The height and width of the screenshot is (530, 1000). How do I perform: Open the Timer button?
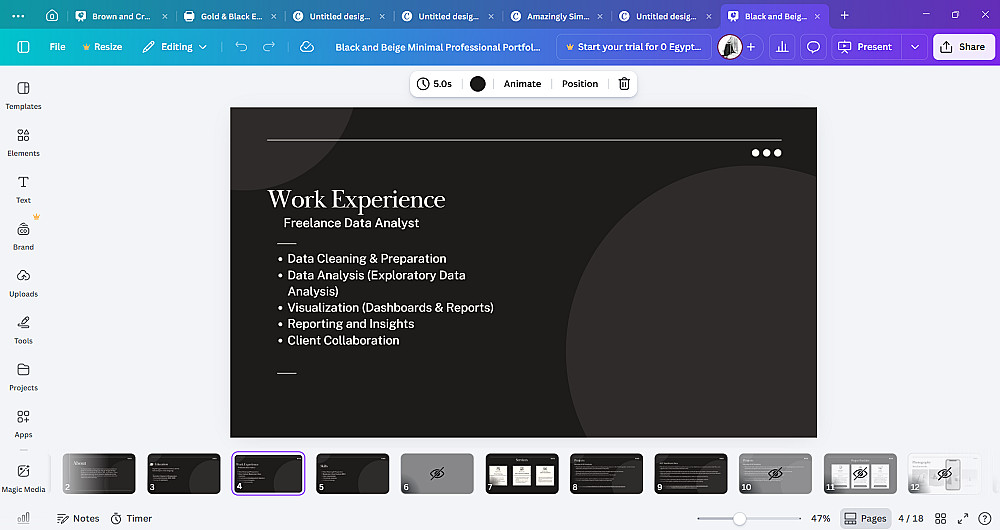click(131, 519)
